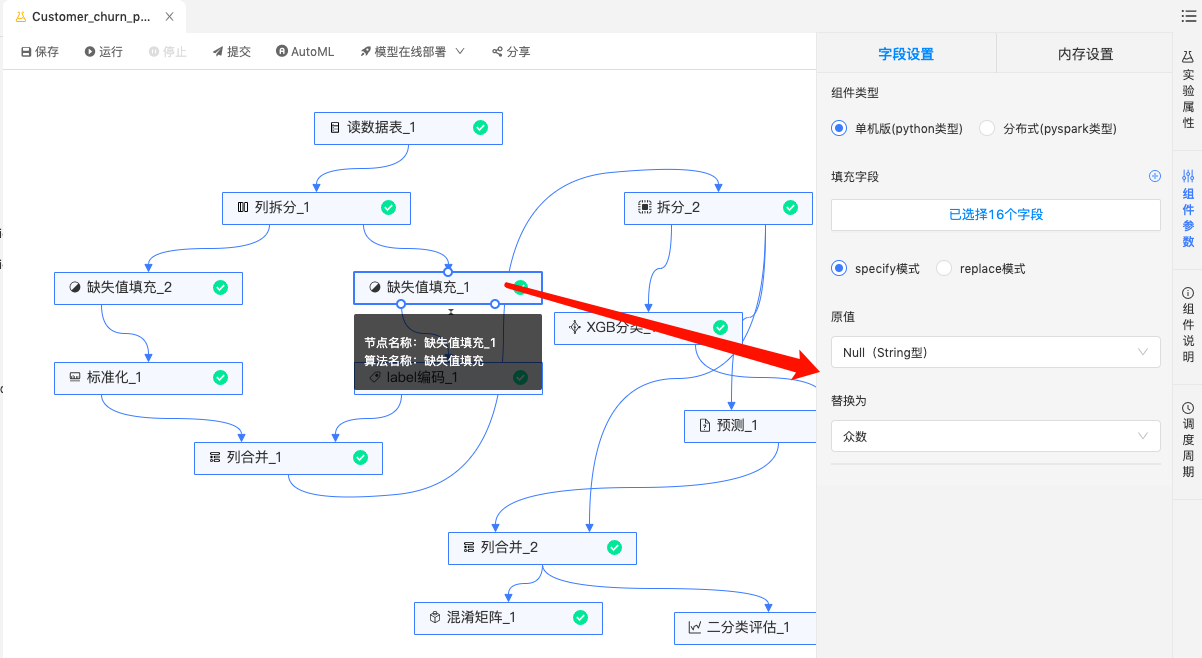Click the 内存设置 tab text
This screenshot has width=1202, height=658.
[x=1086, y=54]
